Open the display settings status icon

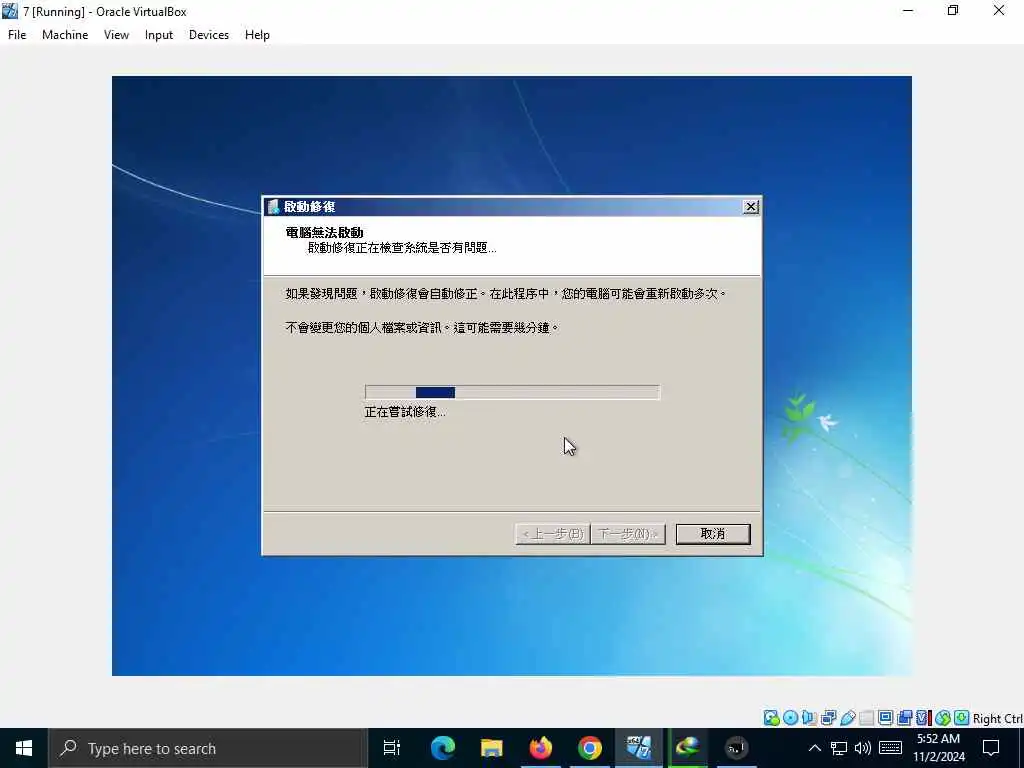pos(886,718)
